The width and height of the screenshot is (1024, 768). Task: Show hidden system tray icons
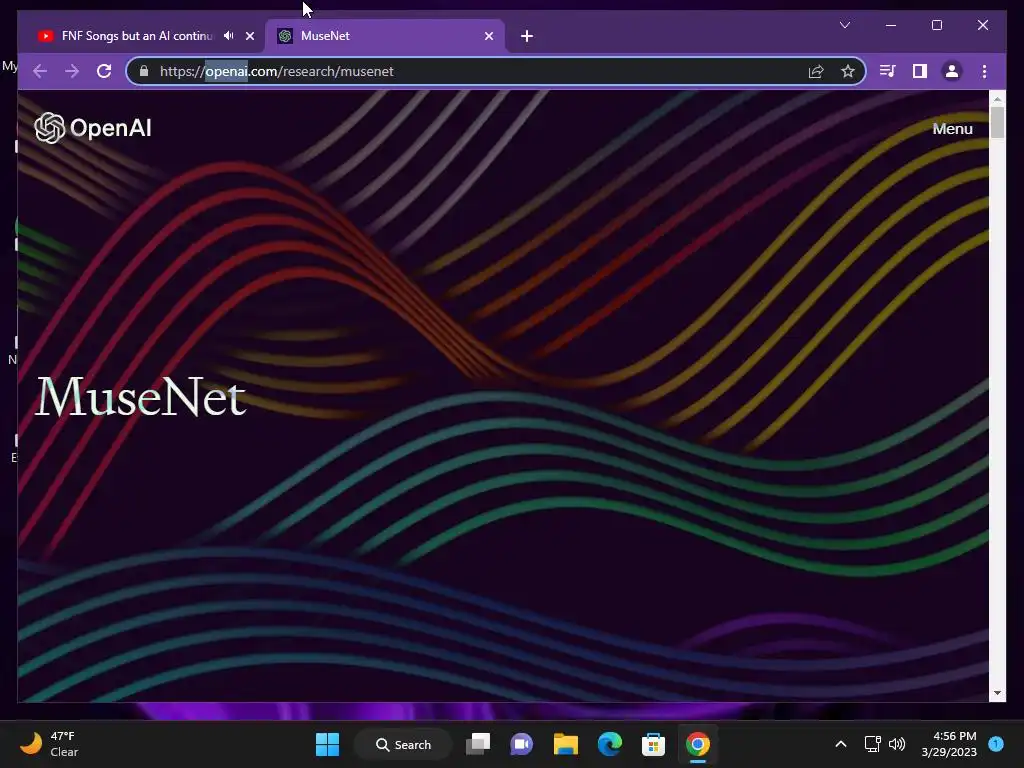coord(841,744)
